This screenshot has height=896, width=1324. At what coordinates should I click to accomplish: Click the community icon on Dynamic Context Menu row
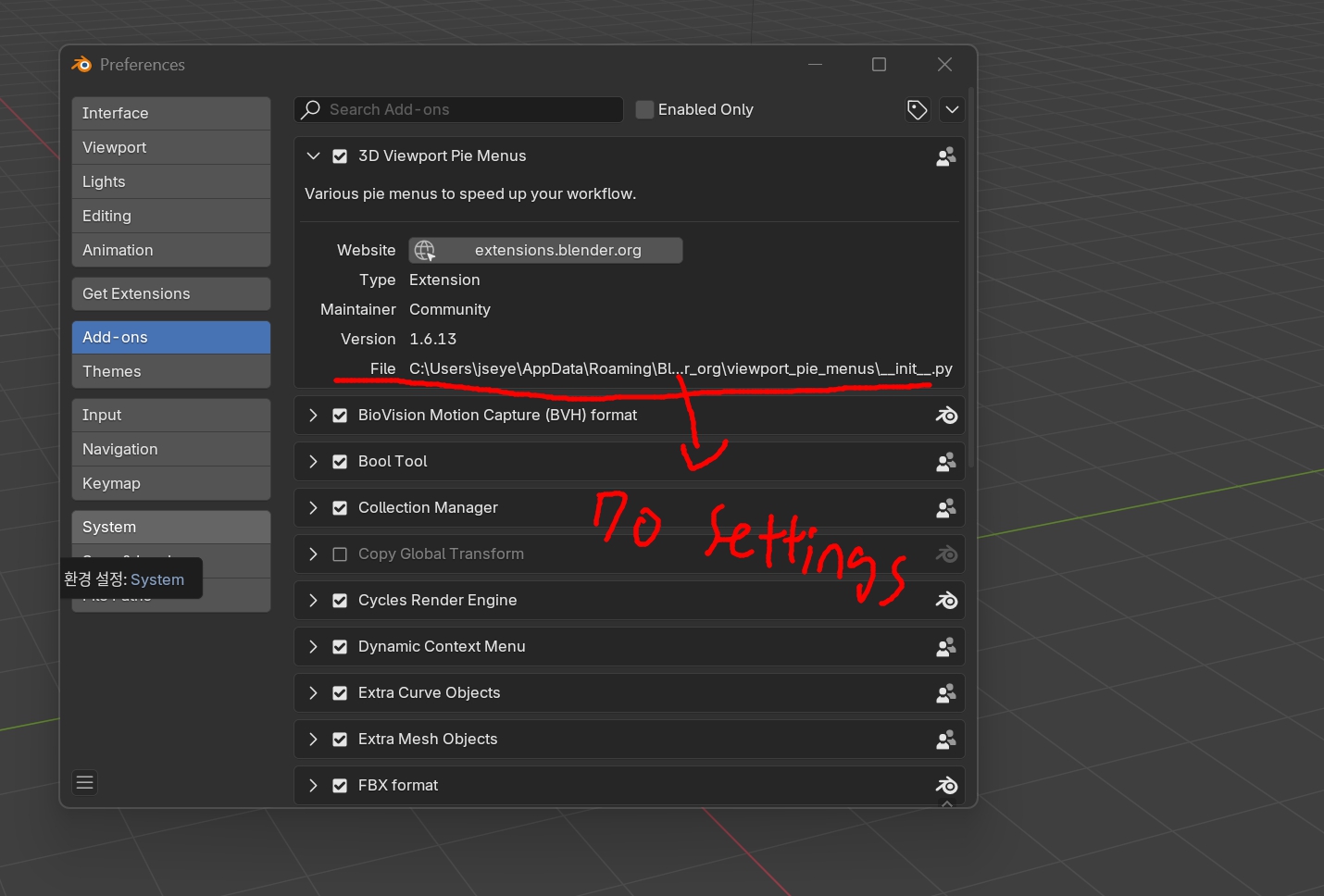[945, 647]
